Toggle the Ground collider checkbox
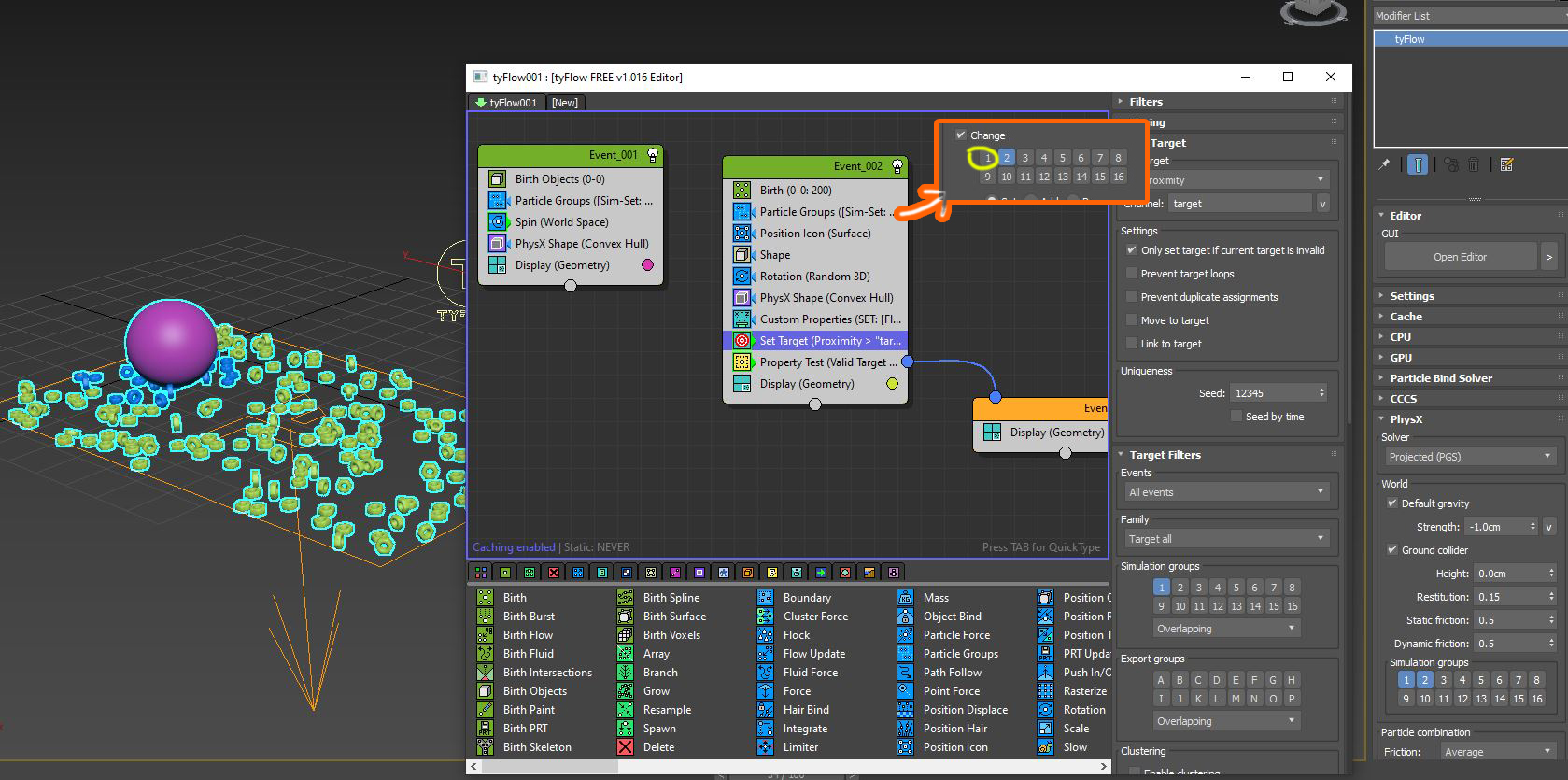 pyautogui.click(x=1392, y=550)
